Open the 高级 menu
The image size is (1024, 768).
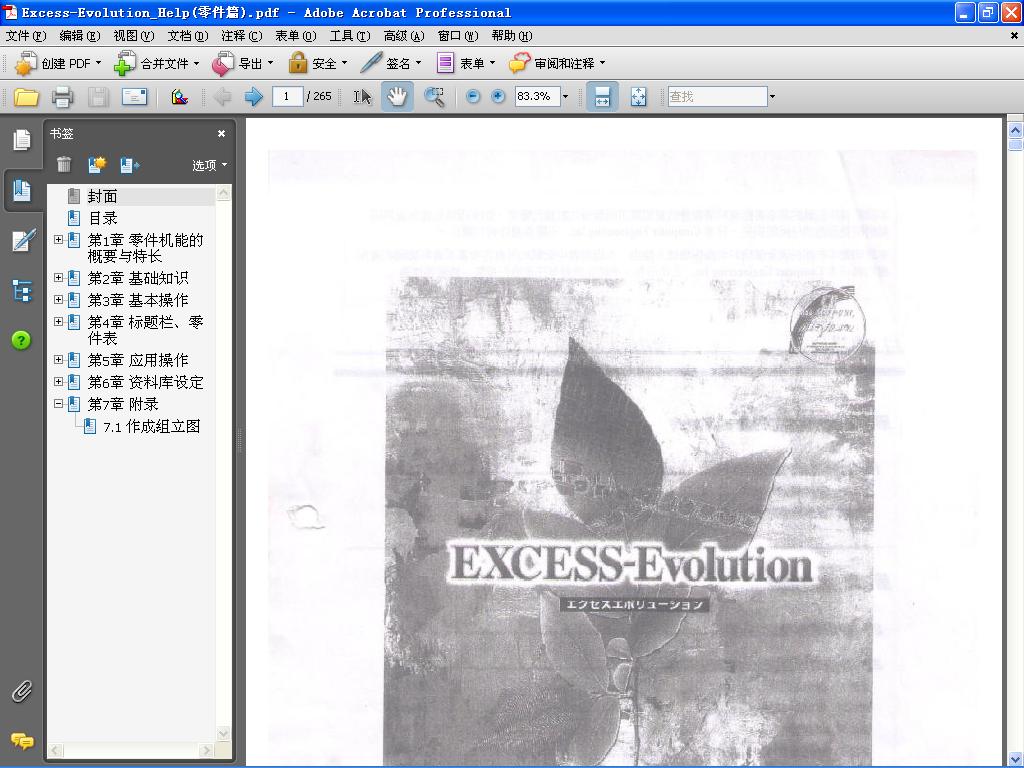404,36
